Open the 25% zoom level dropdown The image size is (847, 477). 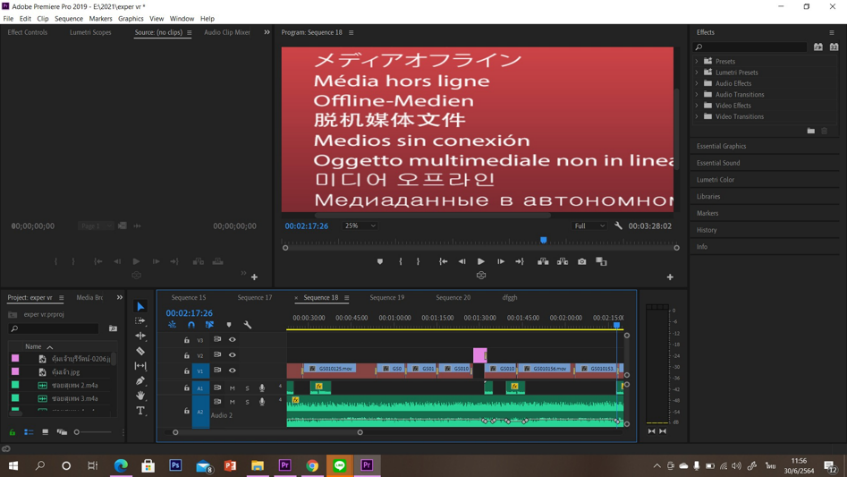(359, 226)
